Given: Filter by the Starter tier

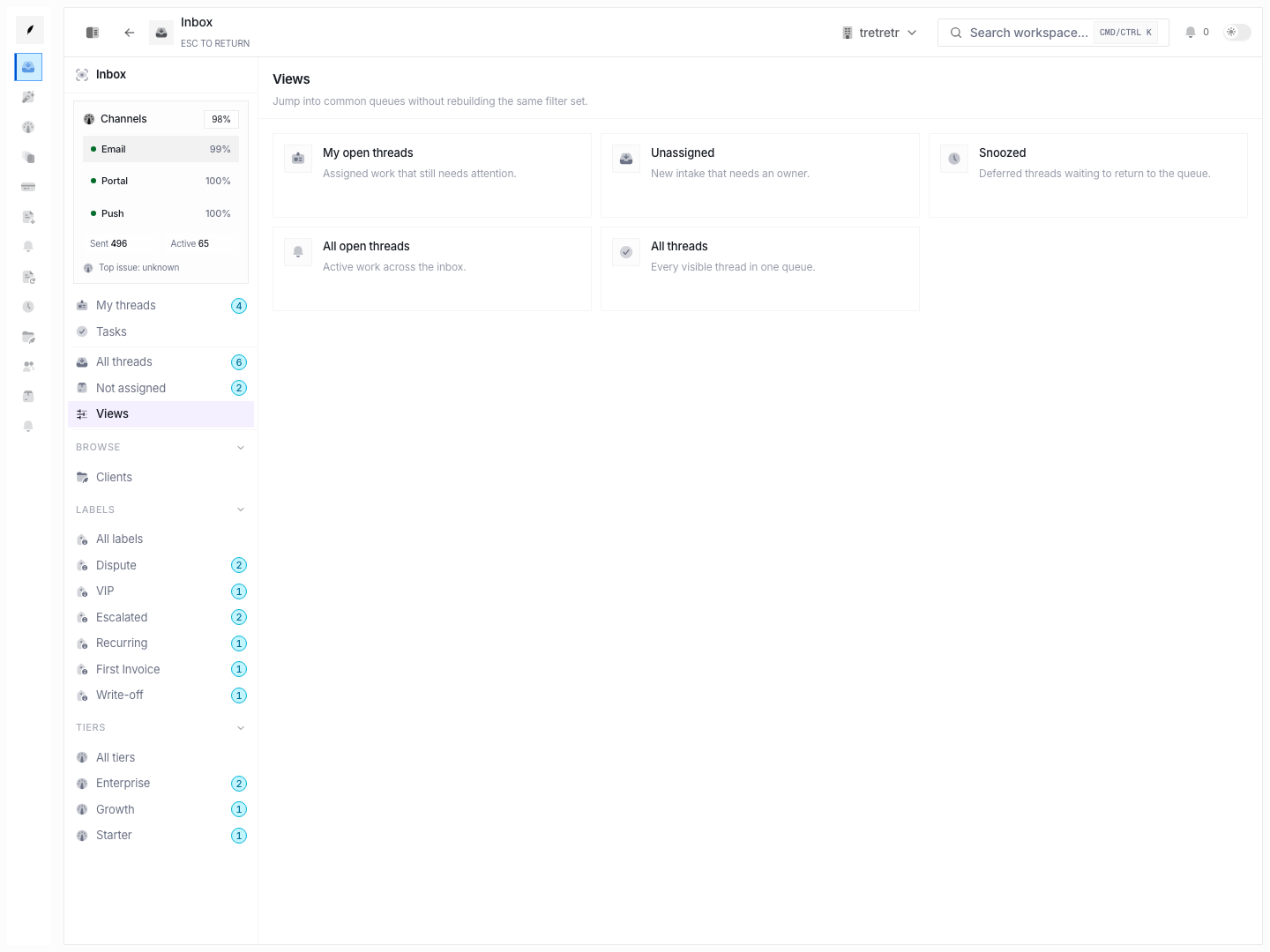Looking at the screenshot, I should point(161,836).
